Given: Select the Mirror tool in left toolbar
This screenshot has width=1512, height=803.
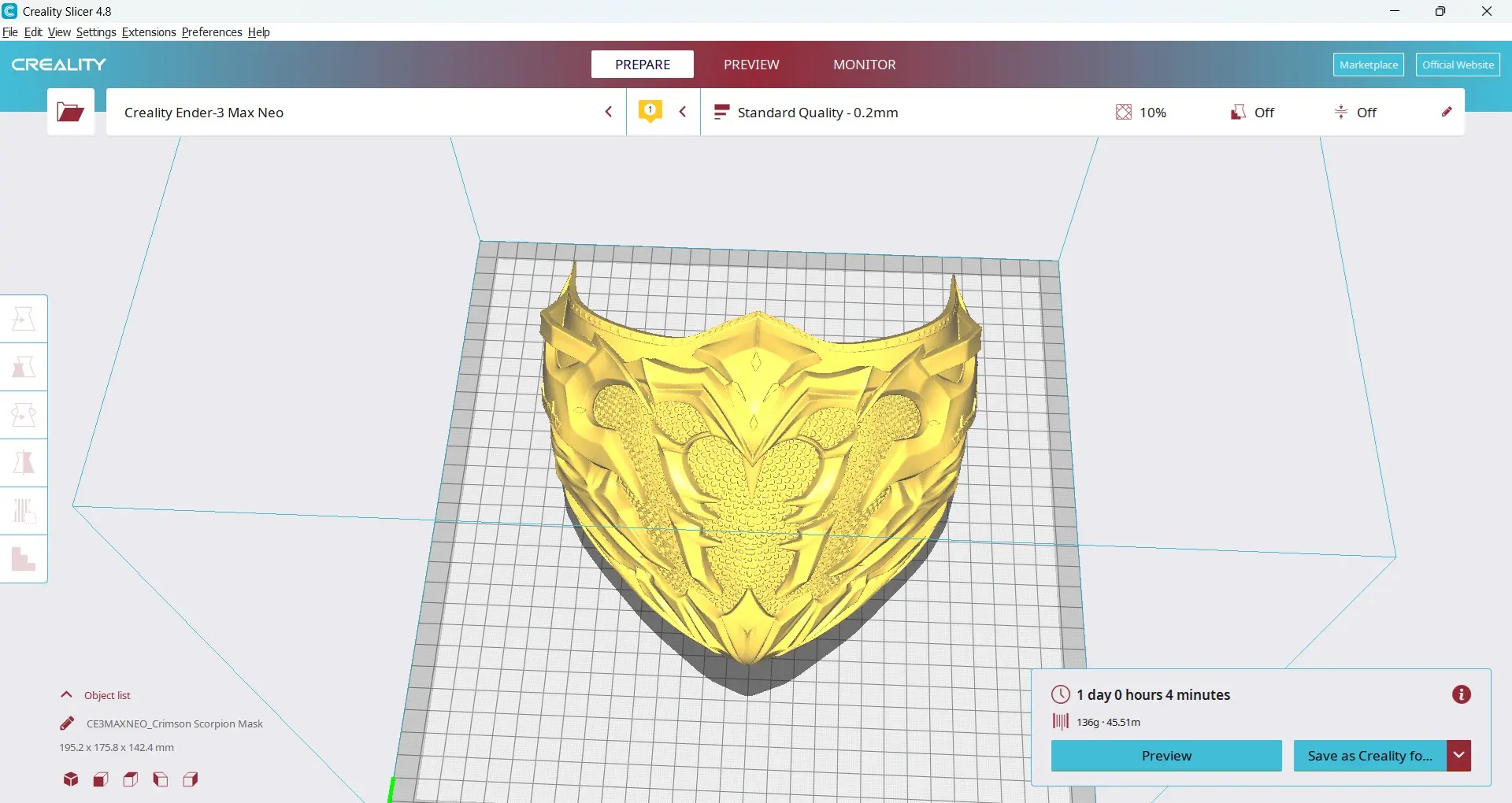Looking at the screenshot, I should 24,463.
